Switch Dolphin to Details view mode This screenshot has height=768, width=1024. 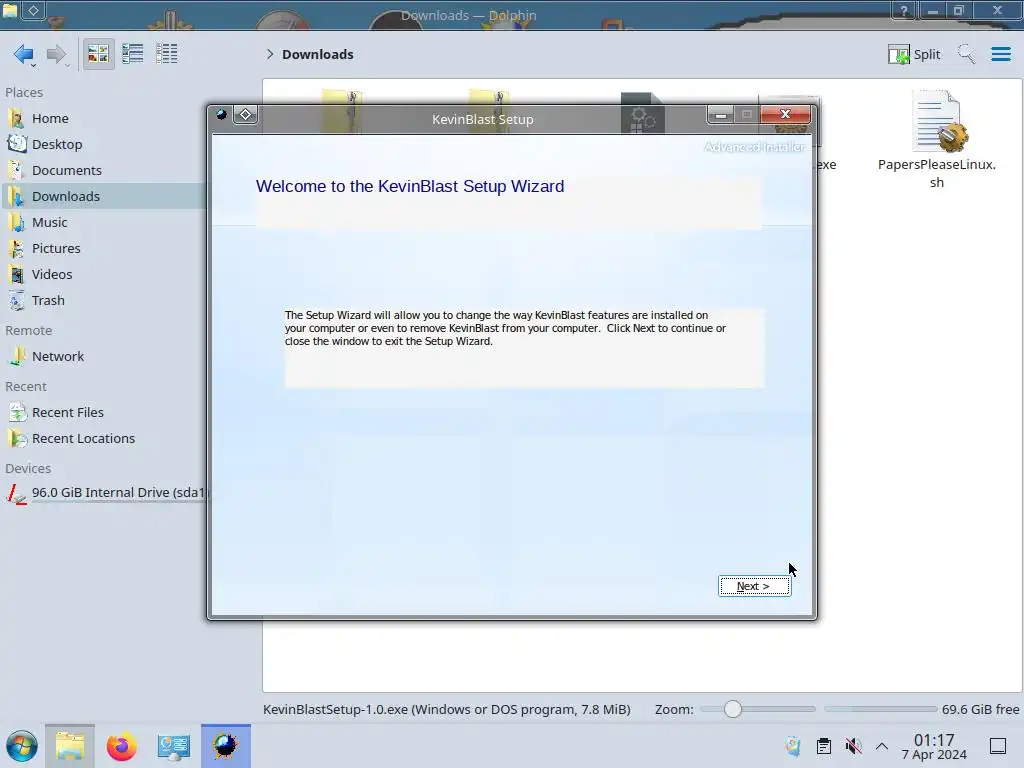pos(167,54)
